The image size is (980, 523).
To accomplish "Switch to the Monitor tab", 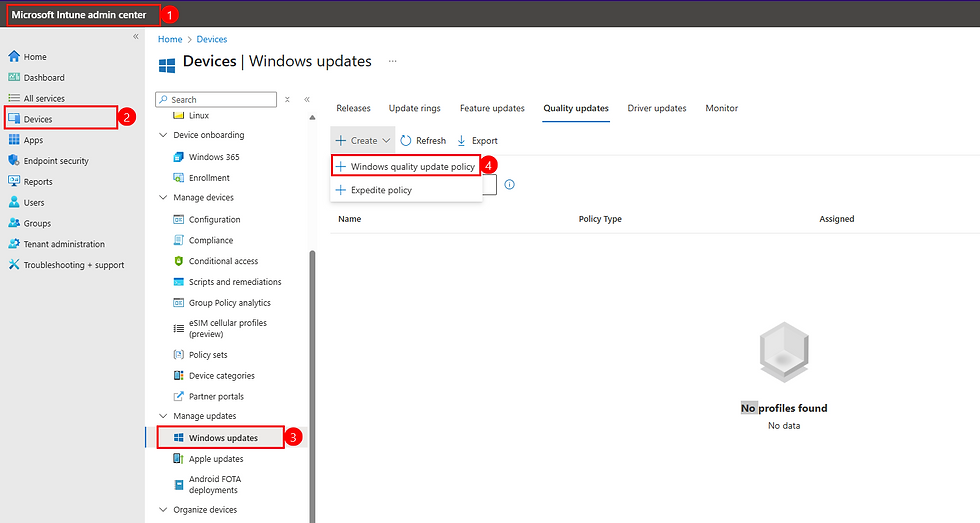I will pos(721,108).
